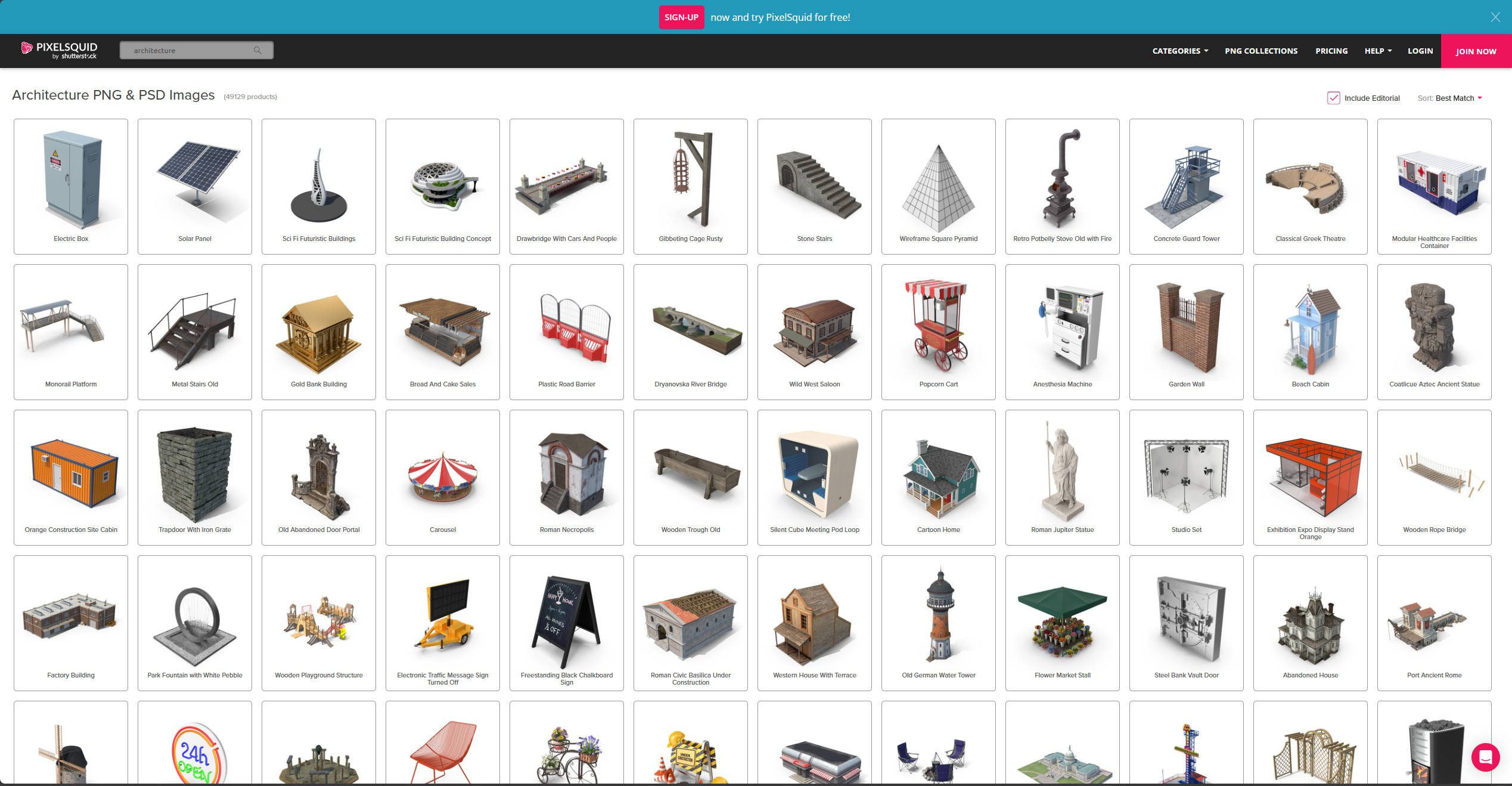
Task: Go to the Pricing page
Action: (1331, 51)
